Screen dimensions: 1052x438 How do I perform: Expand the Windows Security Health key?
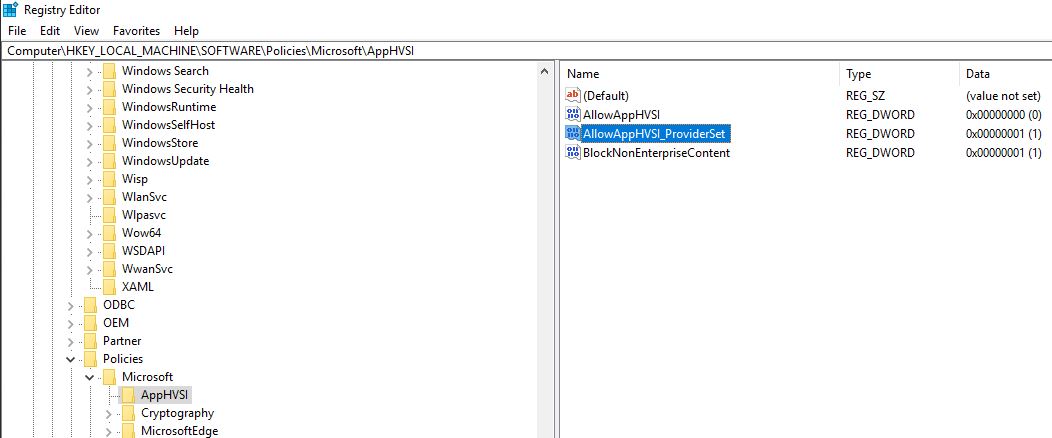click(x=89, y=89)
